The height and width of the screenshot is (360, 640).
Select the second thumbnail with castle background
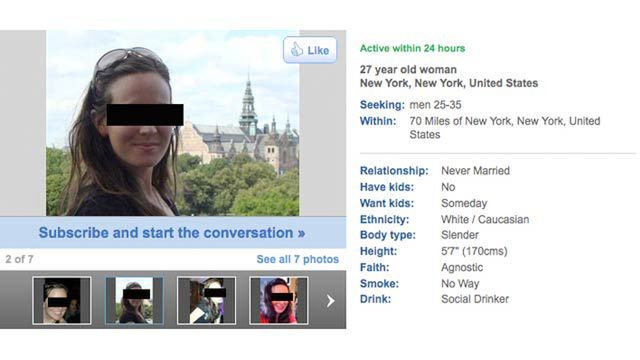coord(134,301)
